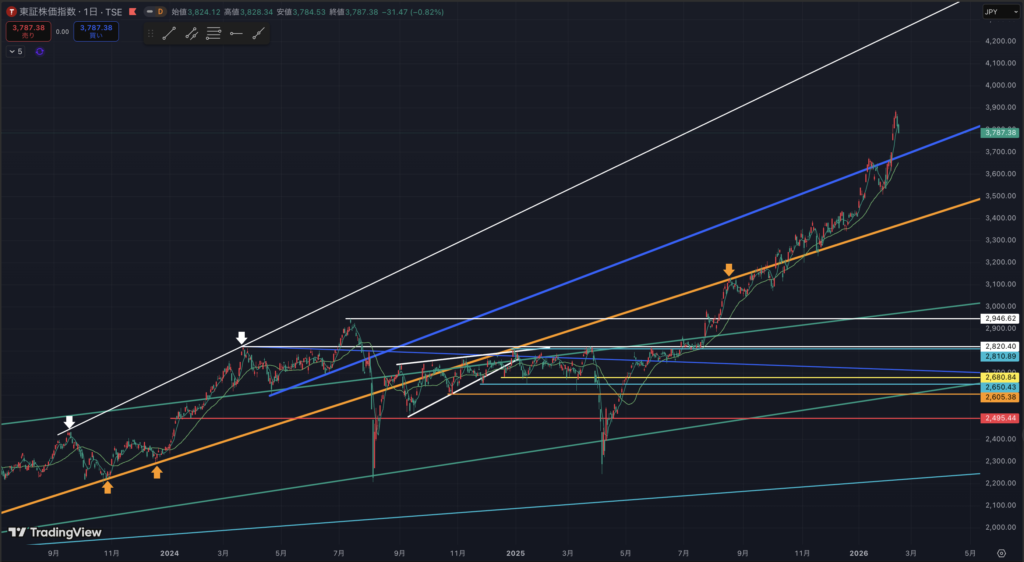This screenshot has height=562, width=1024.
Task: Click the blue 買い buy button
Action: [x=96, y=31]
